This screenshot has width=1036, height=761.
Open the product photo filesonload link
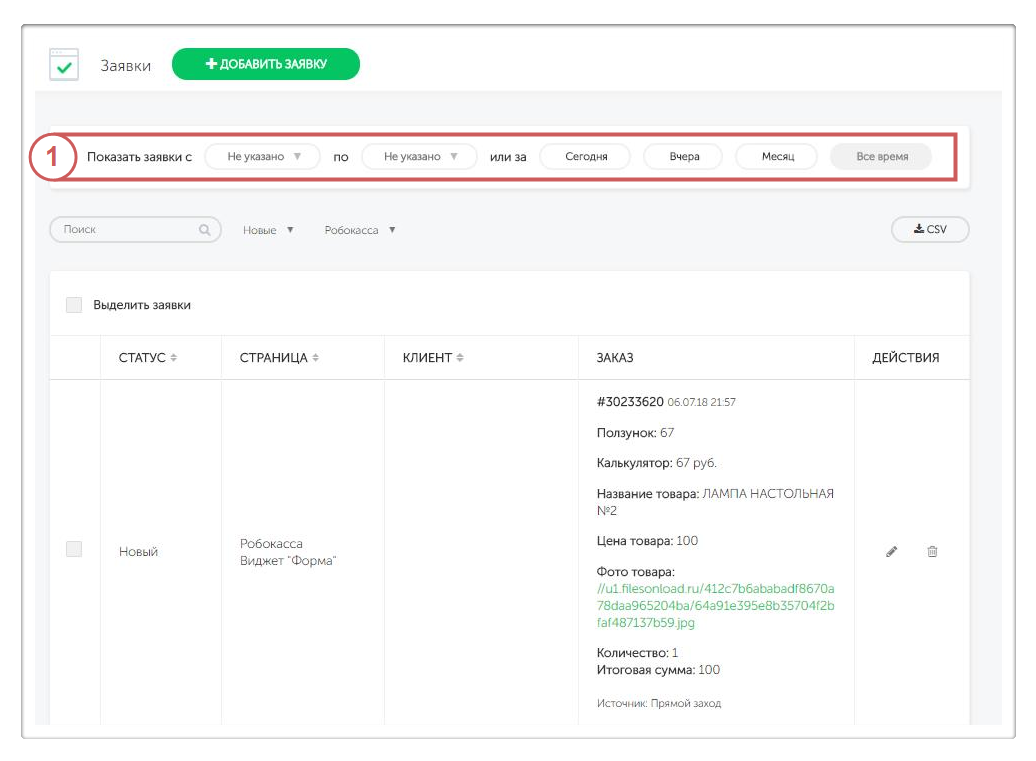pos(715,605)
